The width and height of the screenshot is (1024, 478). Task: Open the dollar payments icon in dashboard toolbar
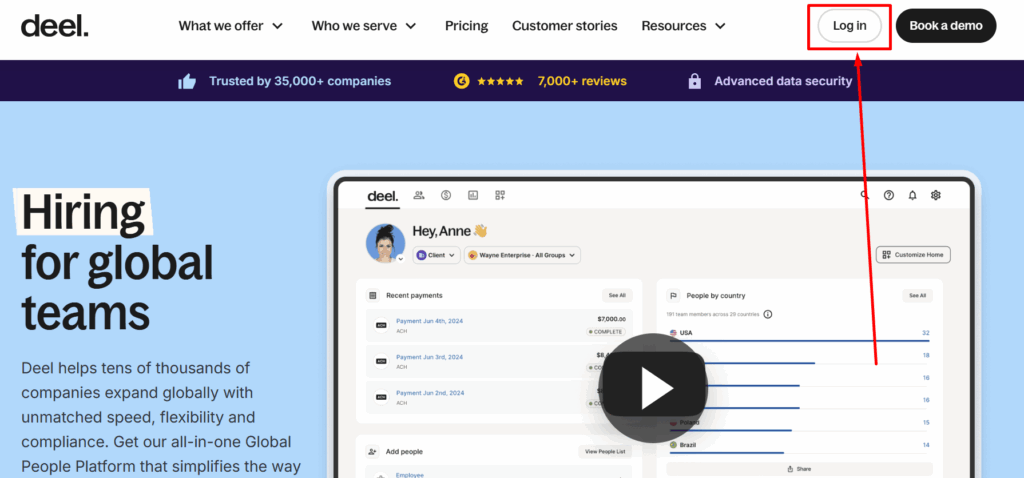click(x=446, y=195)
